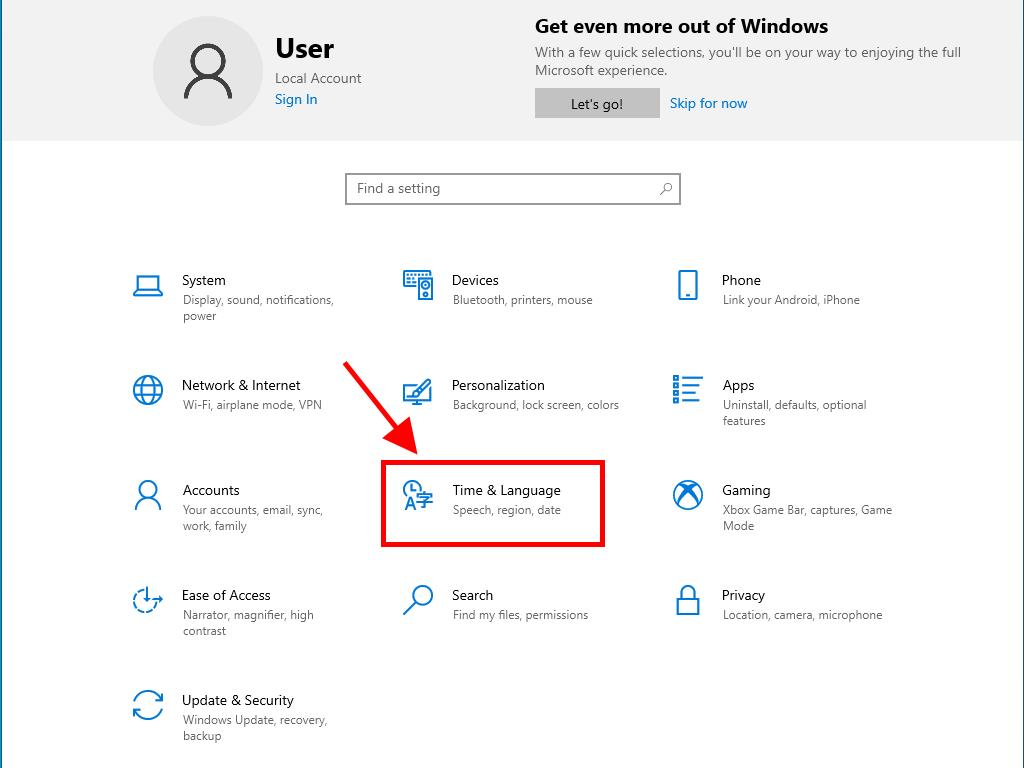Click the Skip for now link
Image resolution: width=1024 pixels, height=768 pixels.
708,103
